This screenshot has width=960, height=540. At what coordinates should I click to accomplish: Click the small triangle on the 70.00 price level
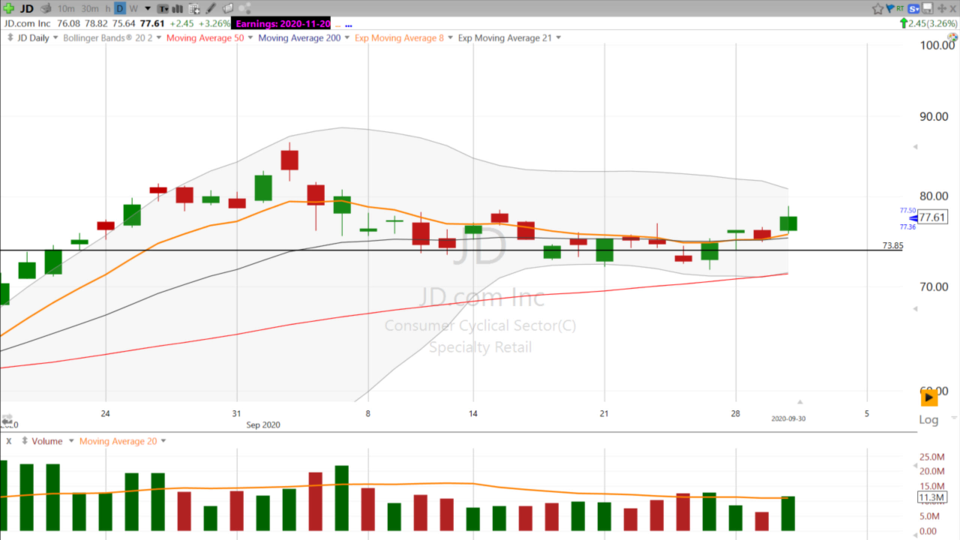coord(915,309)
